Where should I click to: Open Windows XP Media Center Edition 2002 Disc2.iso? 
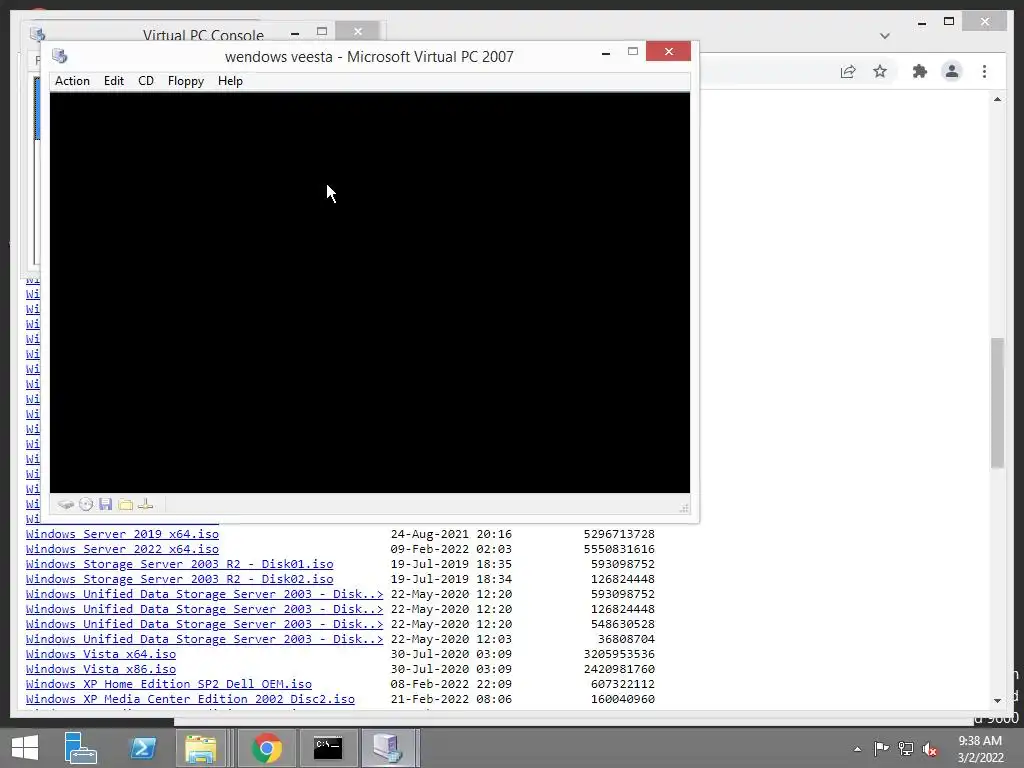[x=190, y=699]
